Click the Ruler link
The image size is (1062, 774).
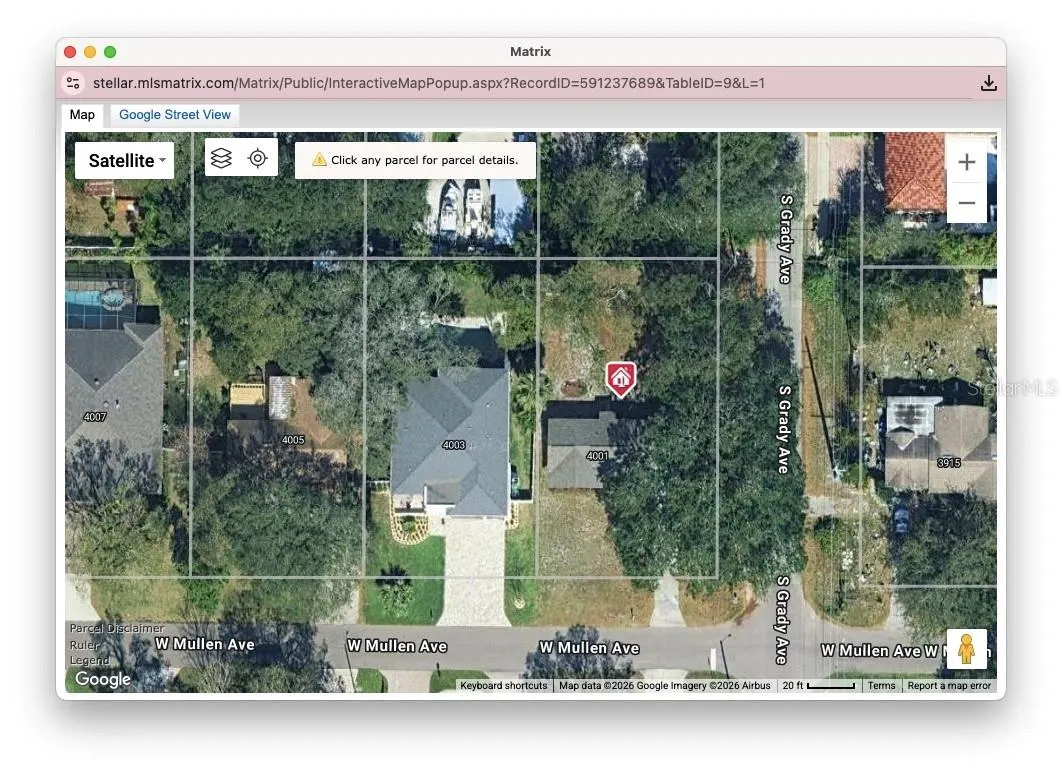point(85,645)
